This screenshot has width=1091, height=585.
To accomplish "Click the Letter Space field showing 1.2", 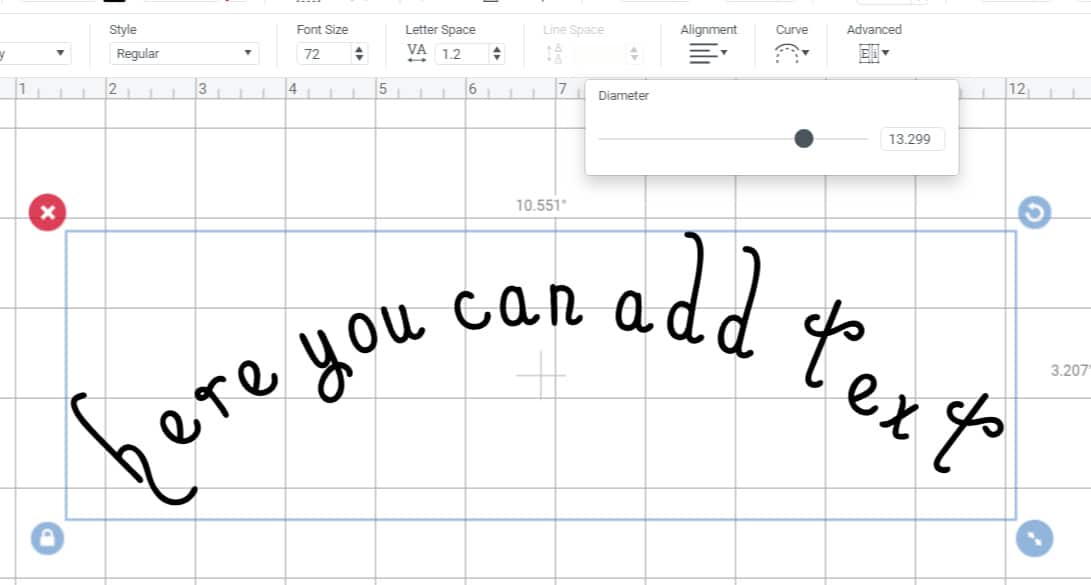I will pos(463,54).
